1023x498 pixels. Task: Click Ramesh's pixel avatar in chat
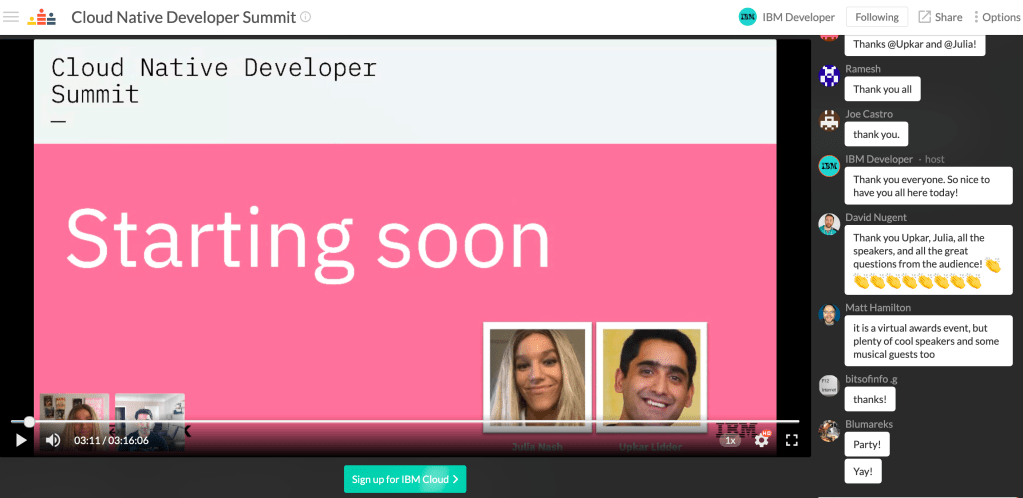click(x=828, y=76)
